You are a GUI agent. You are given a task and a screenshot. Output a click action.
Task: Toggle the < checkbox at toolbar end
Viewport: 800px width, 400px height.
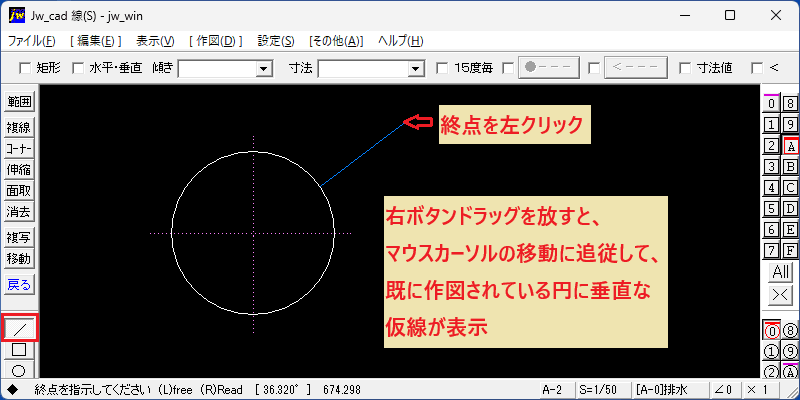[x=757, y=68]
